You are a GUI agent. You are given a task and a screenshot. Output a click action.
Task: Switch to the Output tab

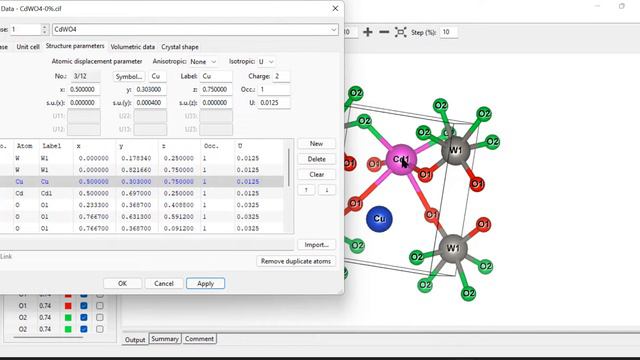135,340
